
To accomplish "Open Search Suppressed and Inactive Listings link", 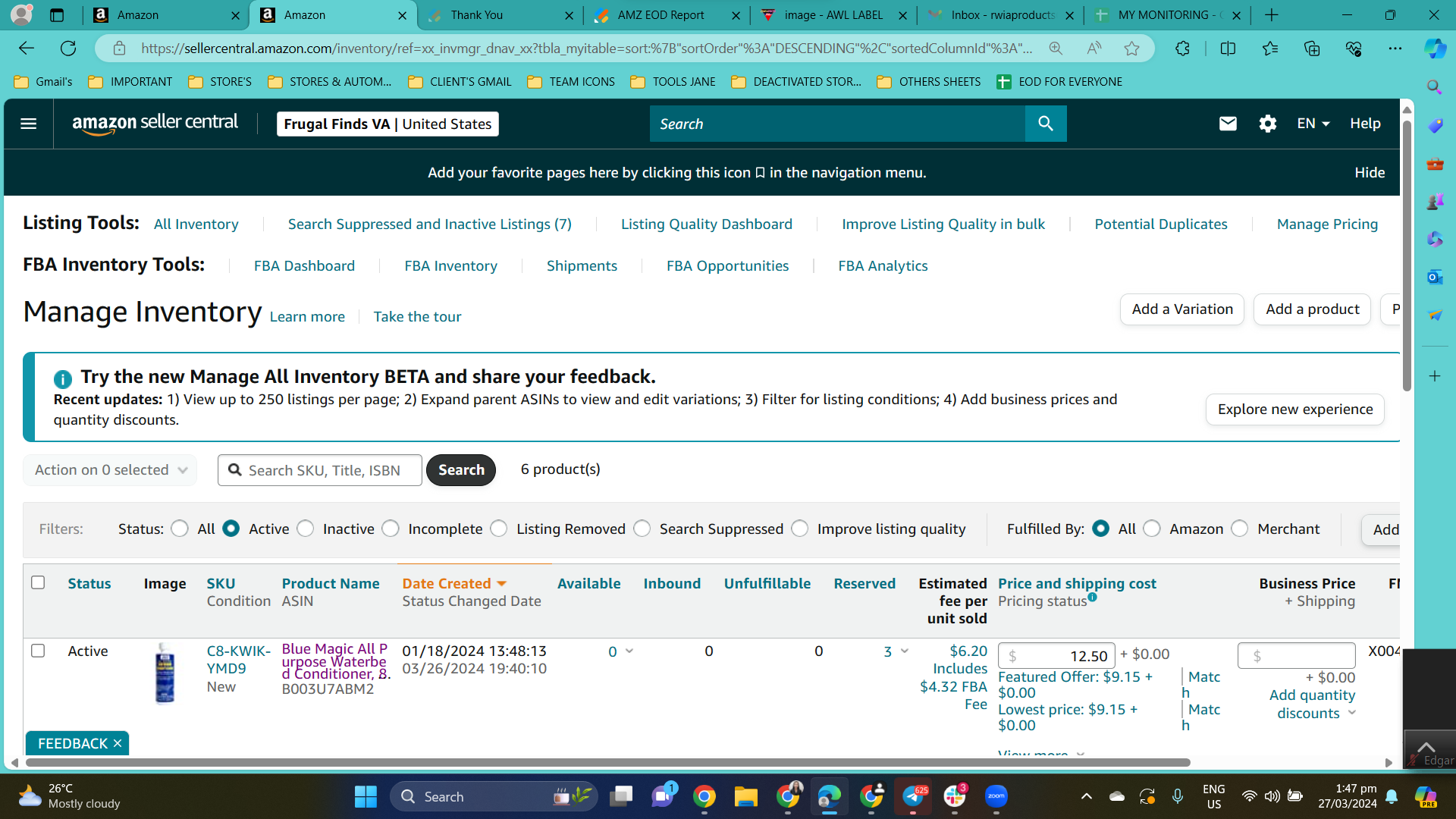I will point(429,224).
